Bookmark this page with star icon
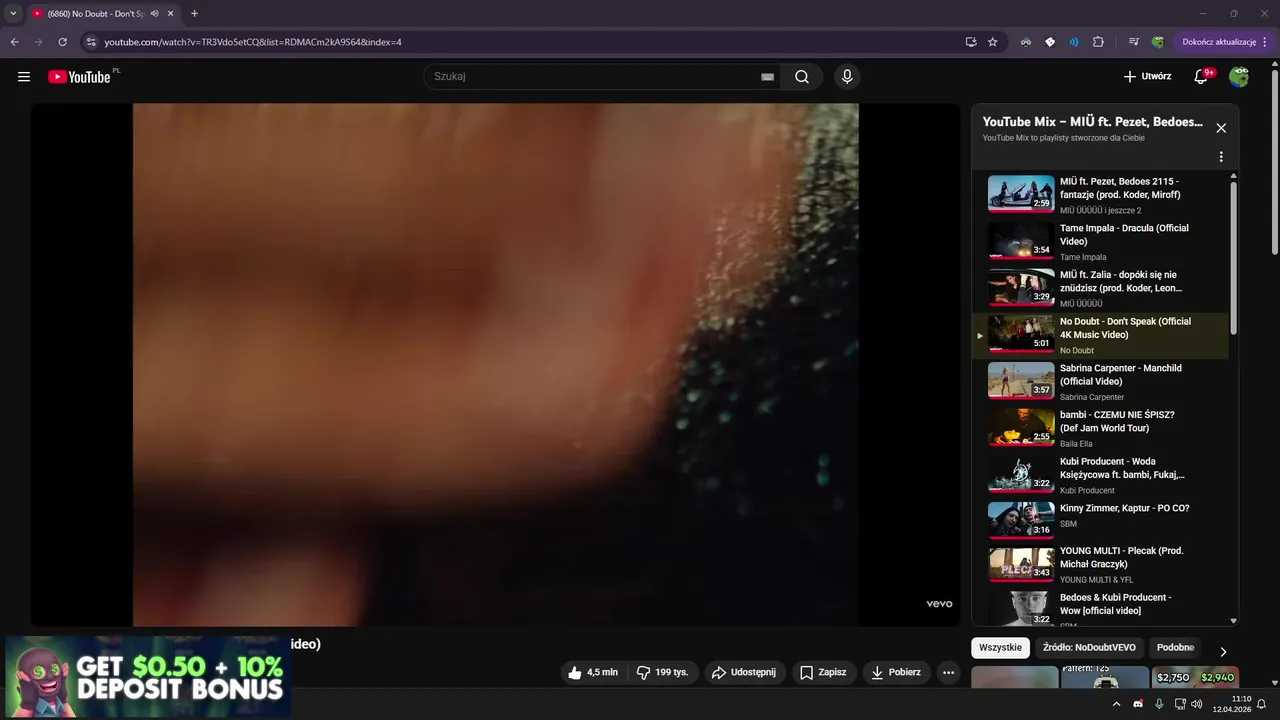Screen dimensions: 1280x720 pyautogui.click(x=993, y=42)
